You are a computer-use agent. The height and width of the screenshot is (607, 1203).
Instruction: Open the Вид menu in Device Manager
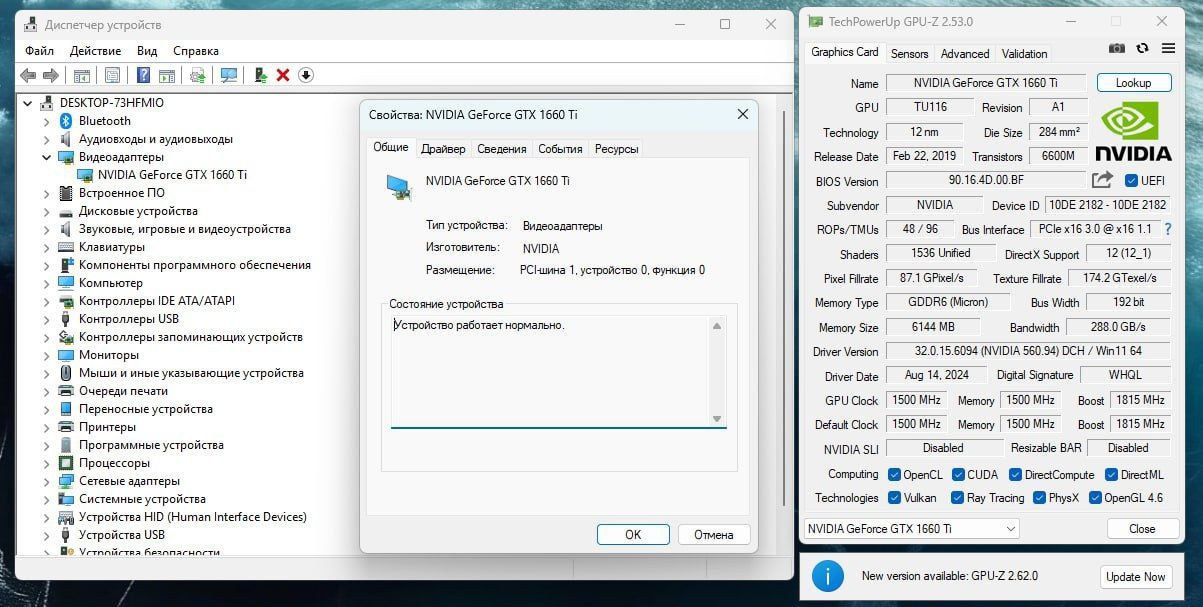tap(147, 51)
